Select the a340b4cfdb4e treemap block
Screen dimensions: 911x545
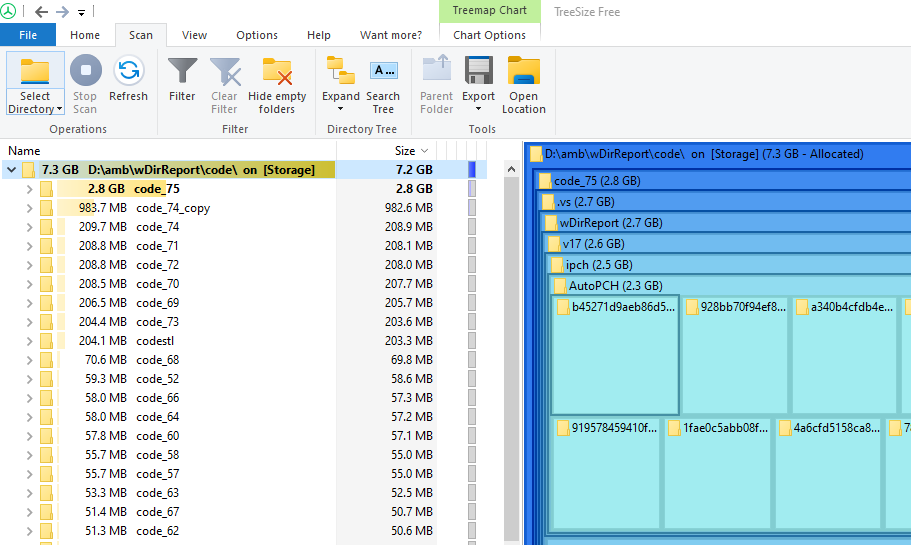[845, 356]
